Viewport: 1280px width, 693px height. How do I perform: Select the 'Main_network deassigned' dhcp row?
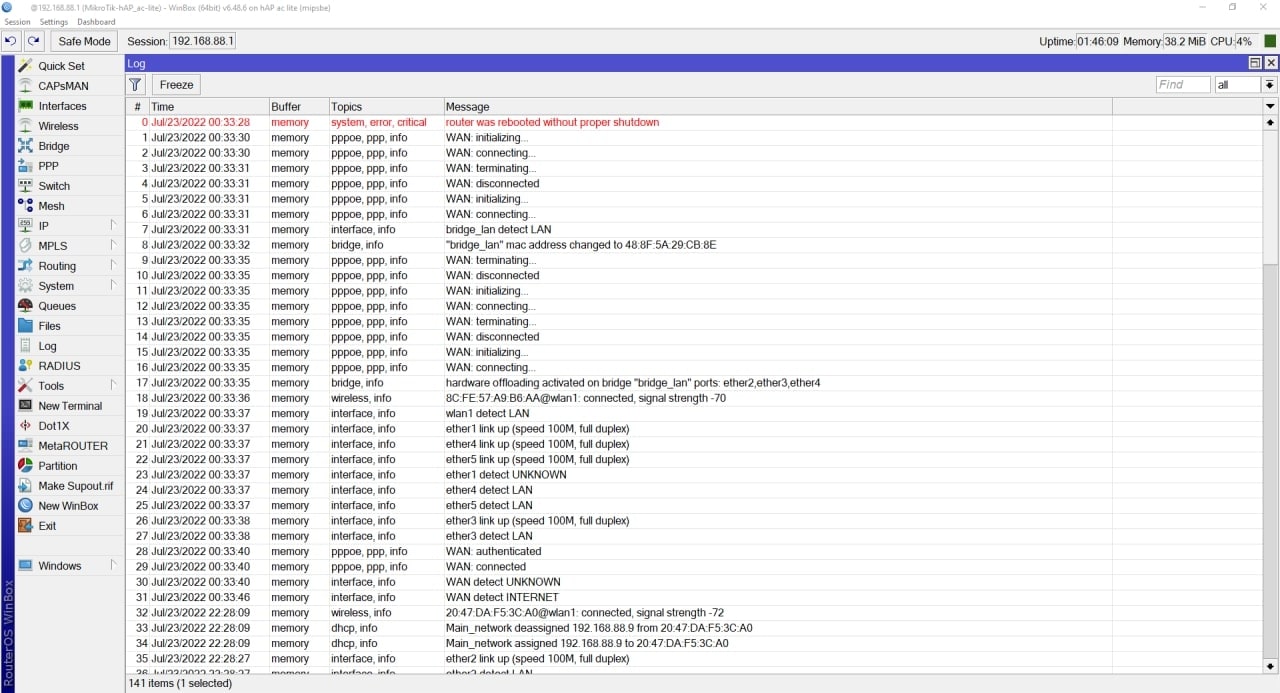[x=694, y=628]
